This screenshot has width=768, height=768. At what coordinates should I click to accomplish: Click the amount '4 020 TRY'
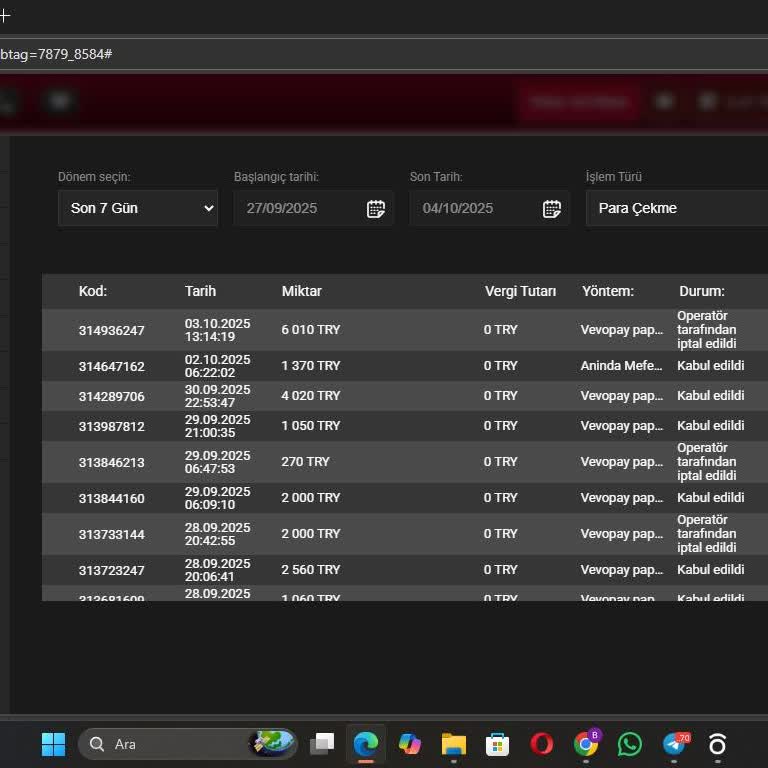point(311,395)
